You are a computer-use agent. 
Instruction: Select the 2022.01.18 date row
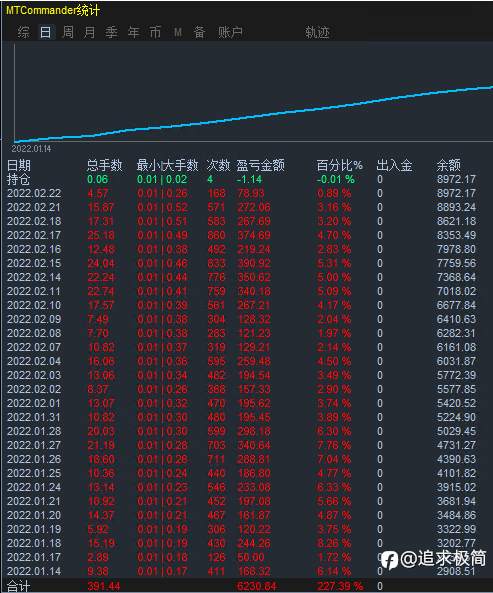coord(34,543)
